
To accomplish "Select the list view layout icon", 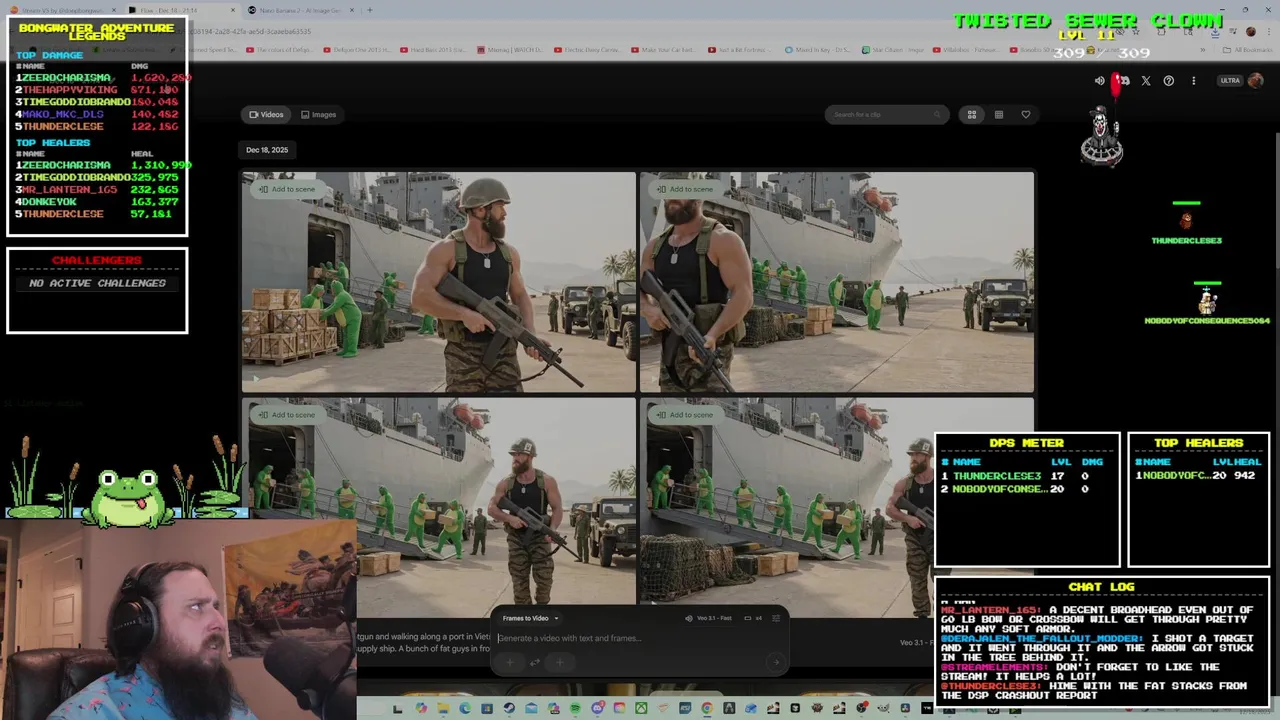I will pyautogui.click(x=998, y=114).
